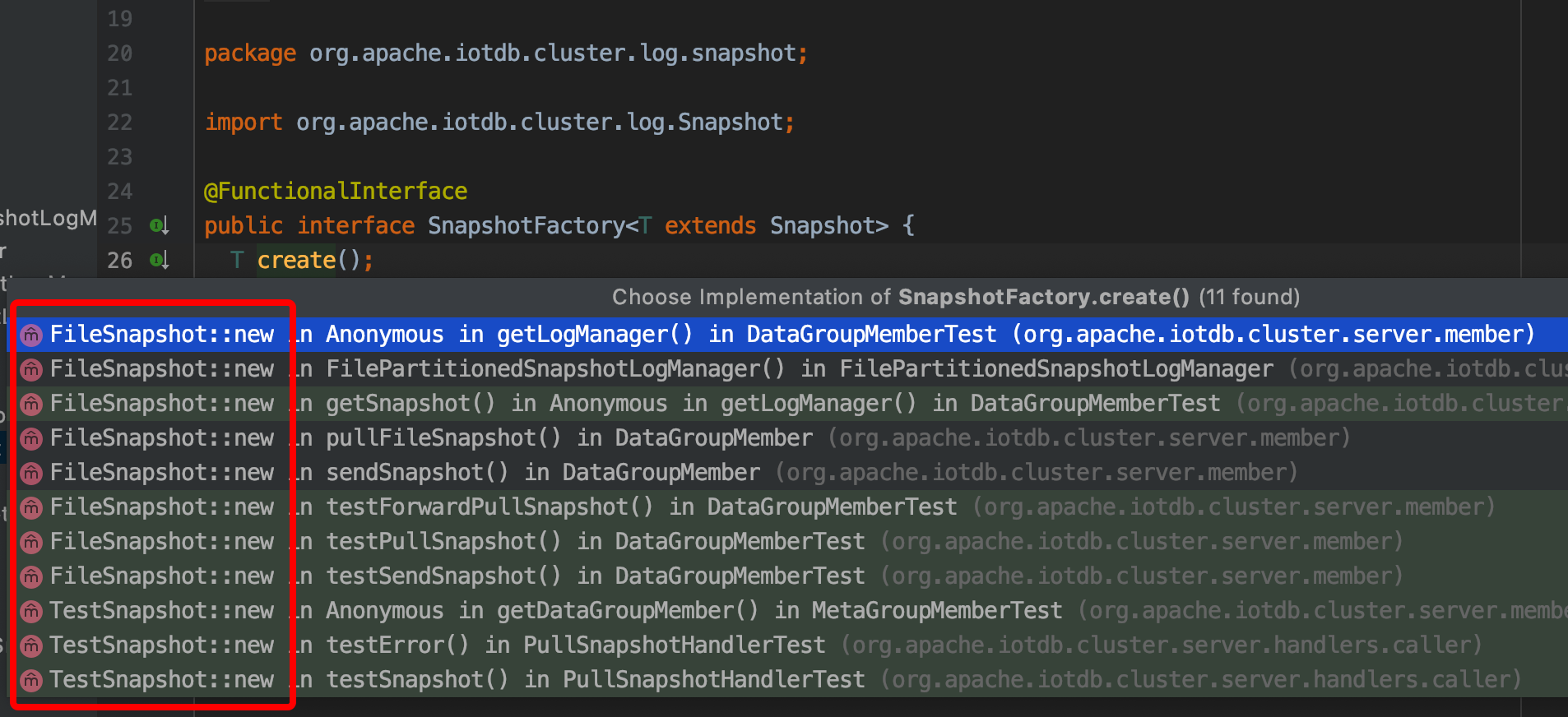Click method icon of testPullSnapshot() row
Image resolution: width=1568 pixels, height=717 pixels.
[31, 542]
